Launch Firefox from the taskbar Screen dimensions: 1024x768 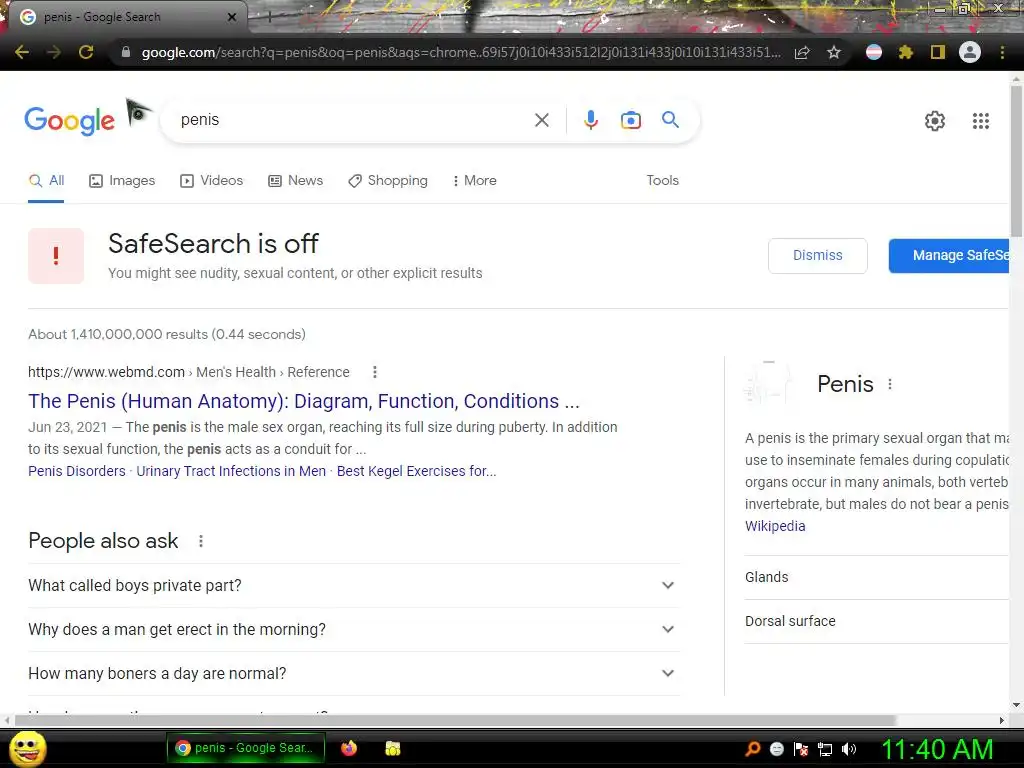point(349,748)
